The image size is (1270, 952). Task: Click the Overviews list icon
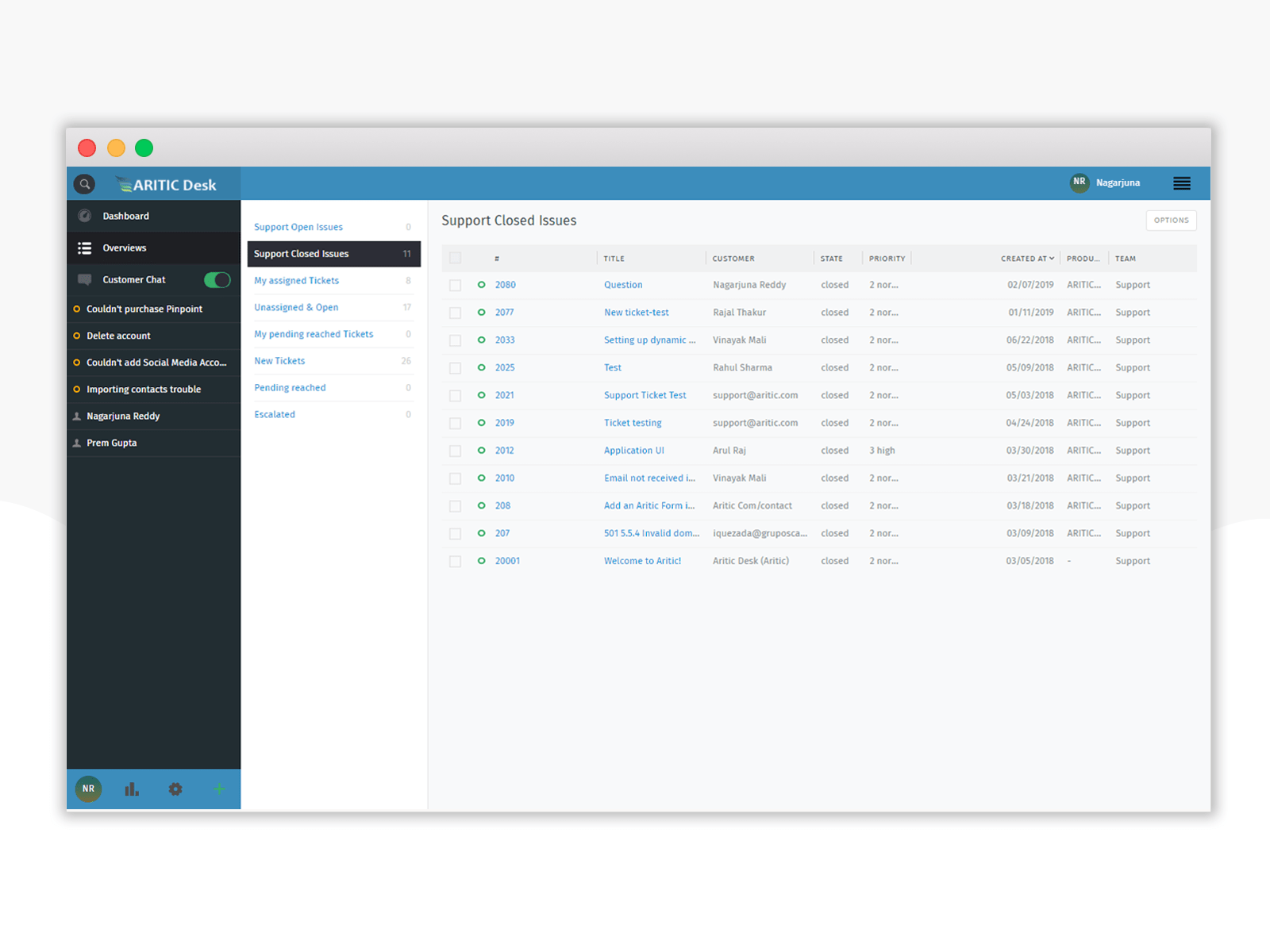click(85, 248)
